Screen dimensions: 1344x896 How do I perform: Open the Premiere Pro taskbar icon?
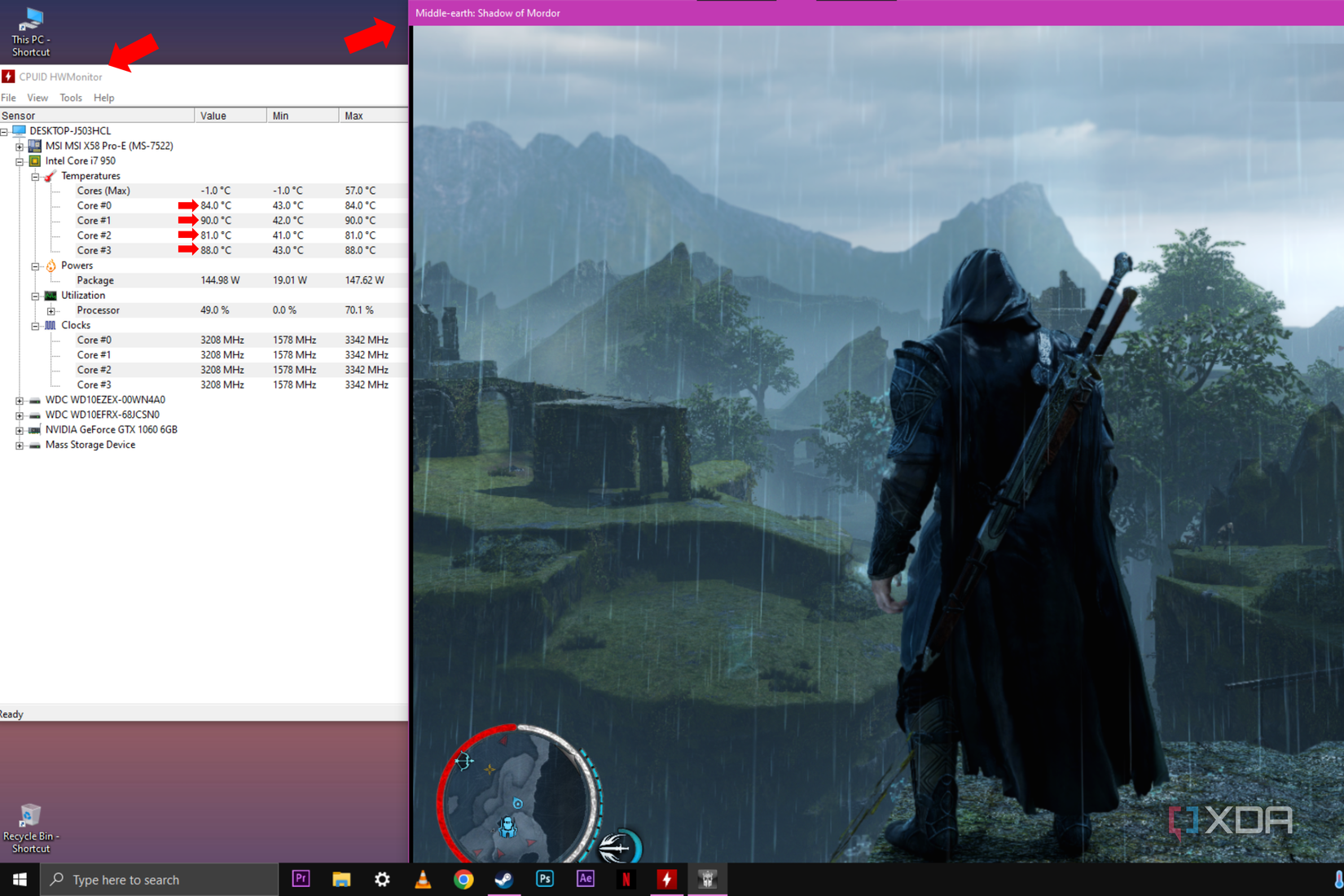[x=301, y=879]
